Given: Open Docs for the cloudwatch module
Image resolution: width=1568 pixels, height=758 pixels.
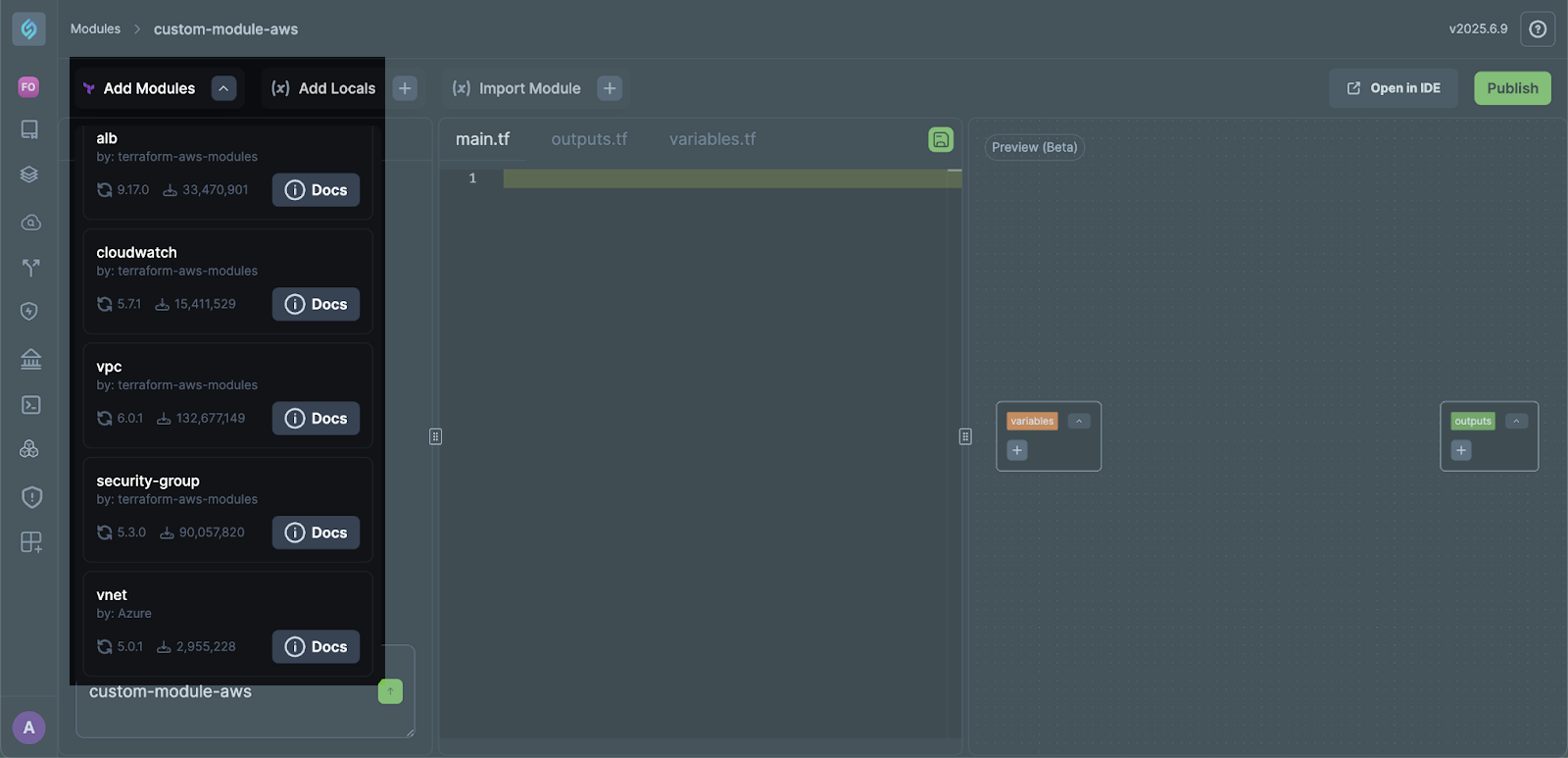Looking at the screenshot, I should coord(316,304).
